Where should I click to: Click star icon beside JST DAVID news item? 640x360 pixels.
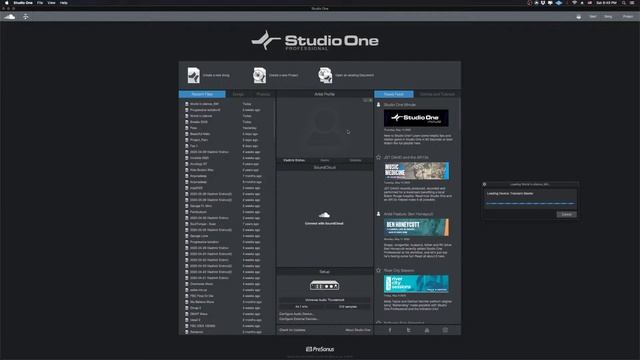point(378,157)
